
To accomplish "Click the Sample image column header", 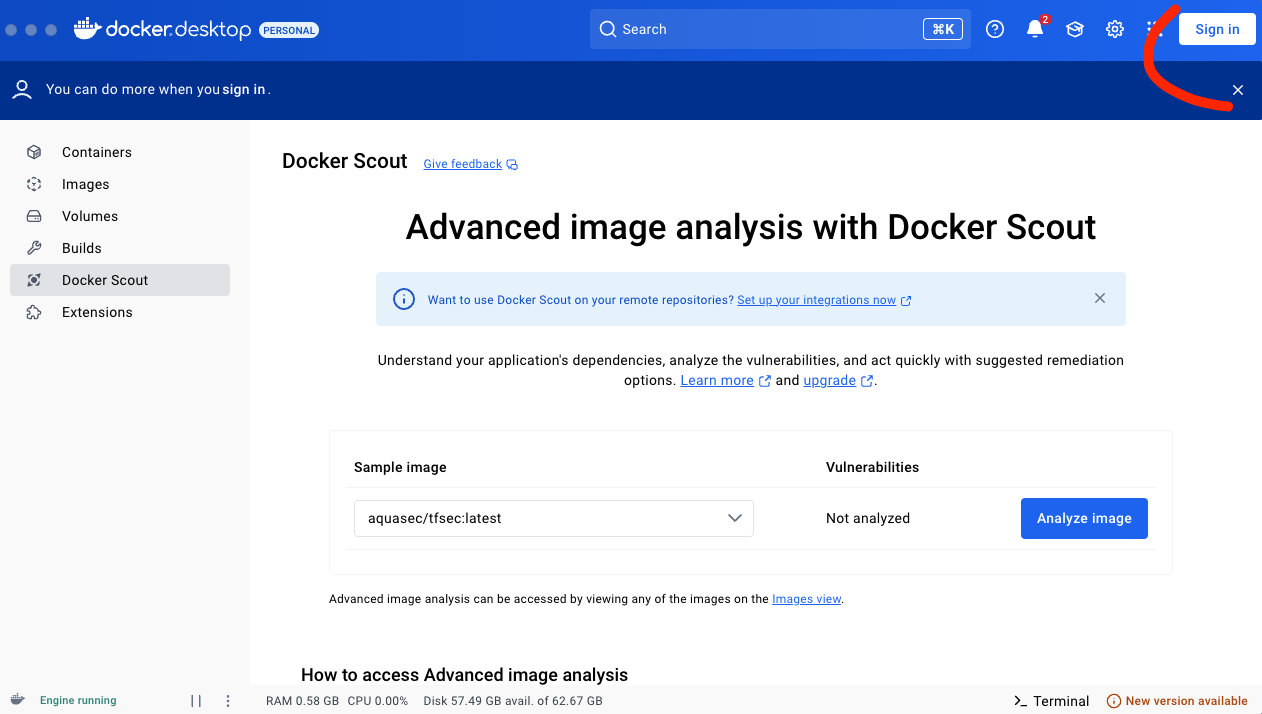I will pyautogui.click(x=400, y=467).
